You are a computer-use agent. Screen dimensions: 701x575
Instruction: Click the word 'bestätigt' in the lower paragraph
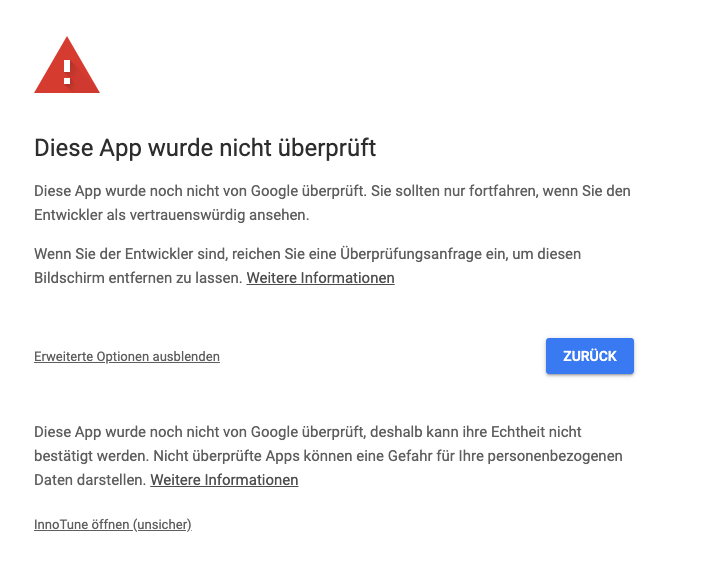click(66, 456)
